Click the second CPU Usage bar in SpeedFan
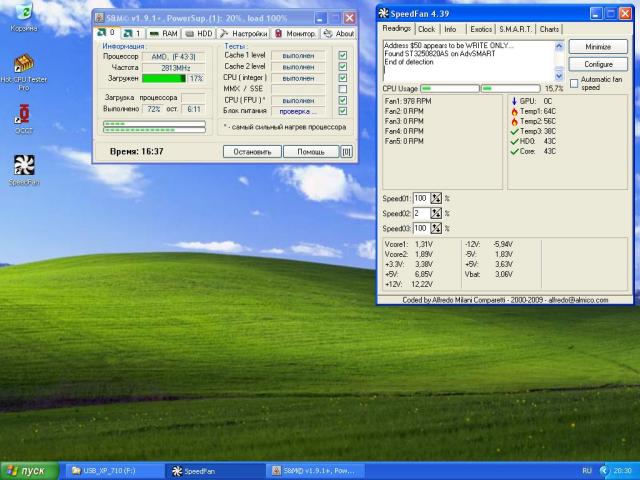 [x=511, y=89]
